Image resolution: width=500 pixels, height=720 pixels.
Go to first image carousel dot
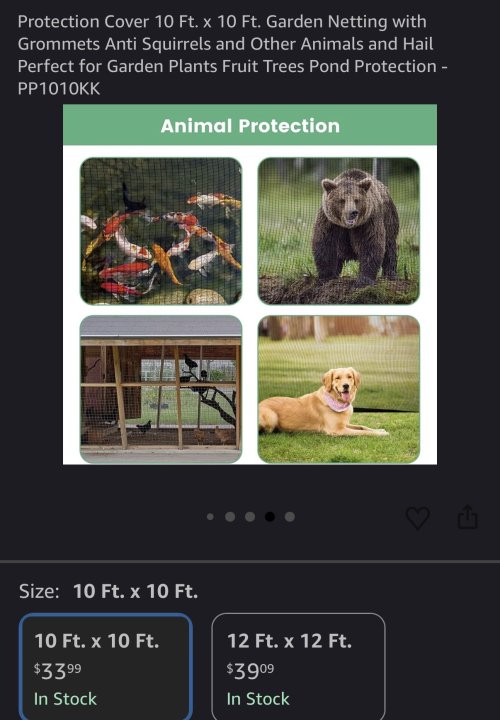pyautogui.click(x=210, y=517)
